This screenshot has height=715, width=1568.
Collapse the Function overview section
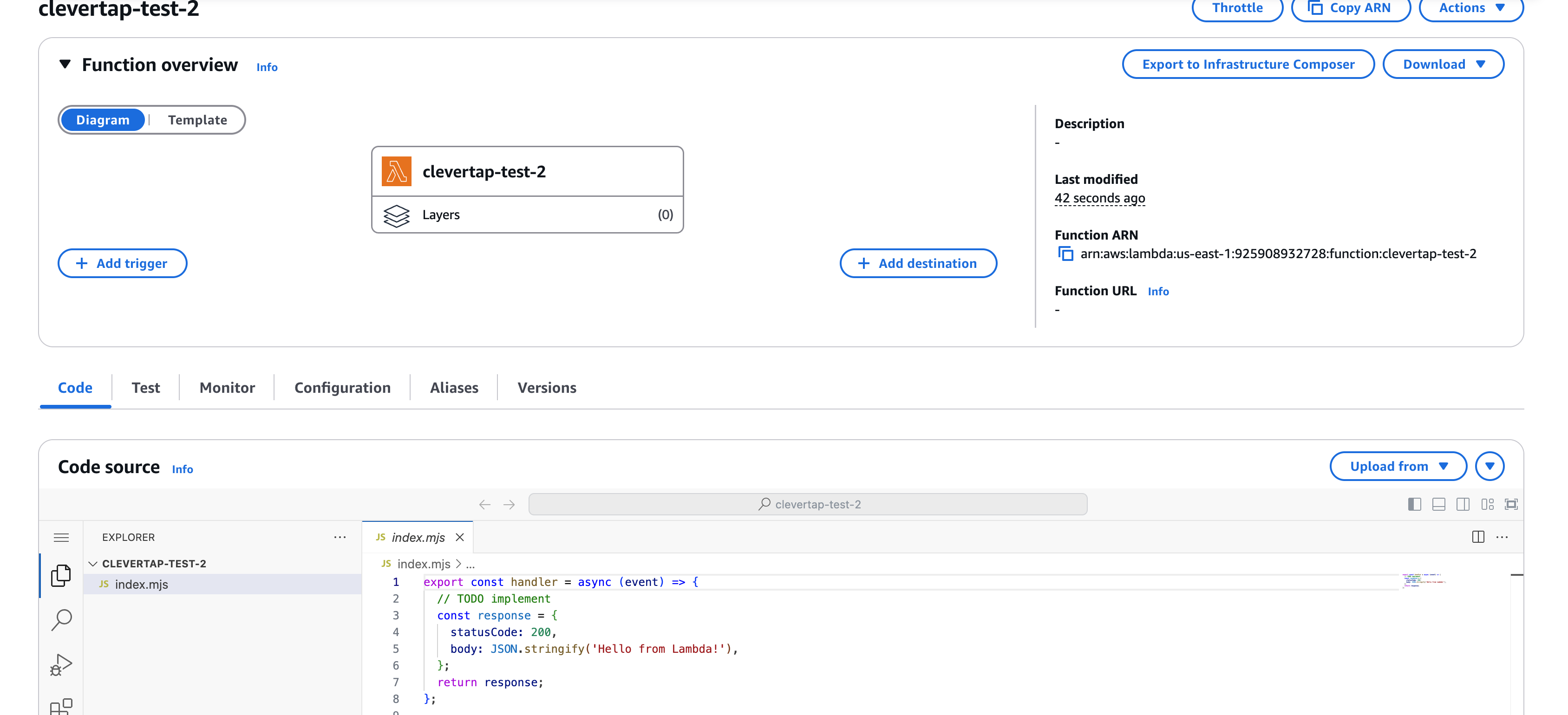pyautogui.click(x=65, y=65)
